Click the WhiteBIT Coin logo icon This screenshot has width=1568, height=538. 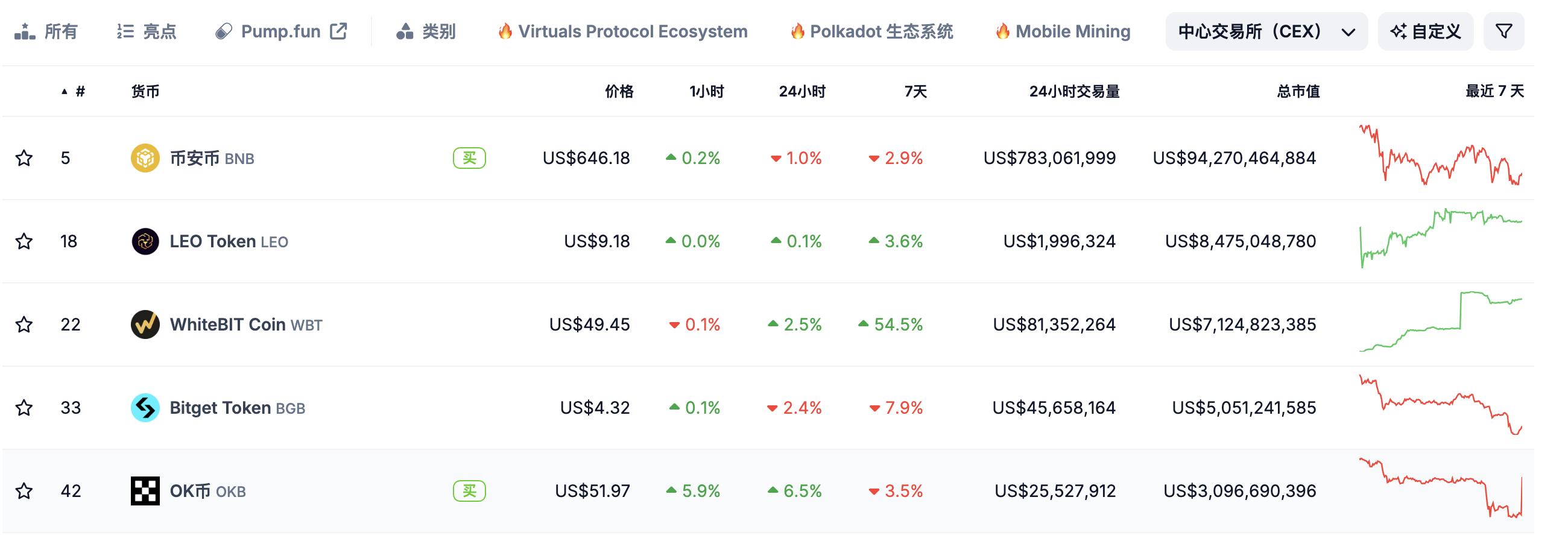point(145,324)
